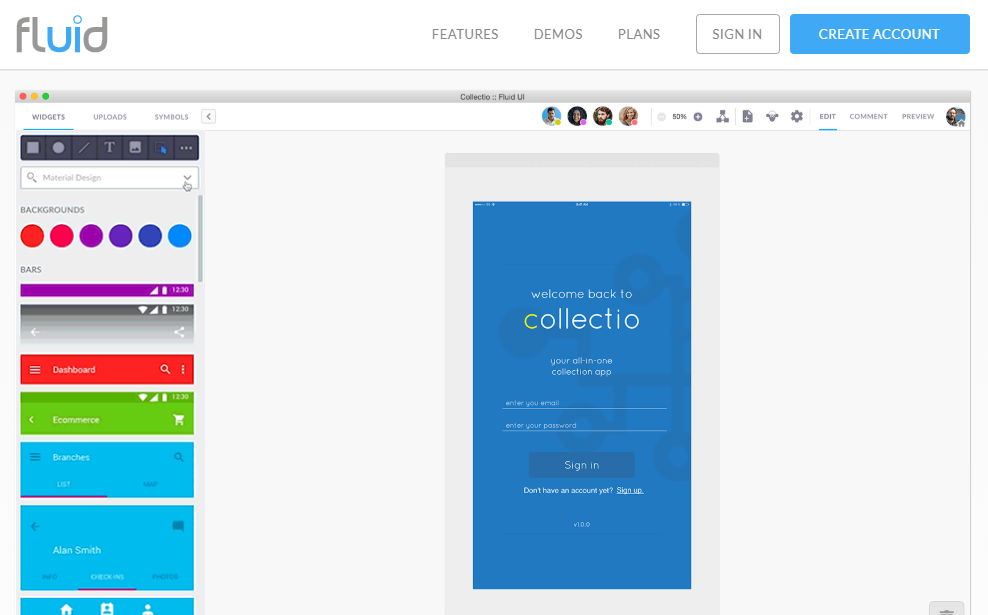This screenshot has height=615, width=988.
Task: Click the add new page icon
Action: click(x=747, y=117)
